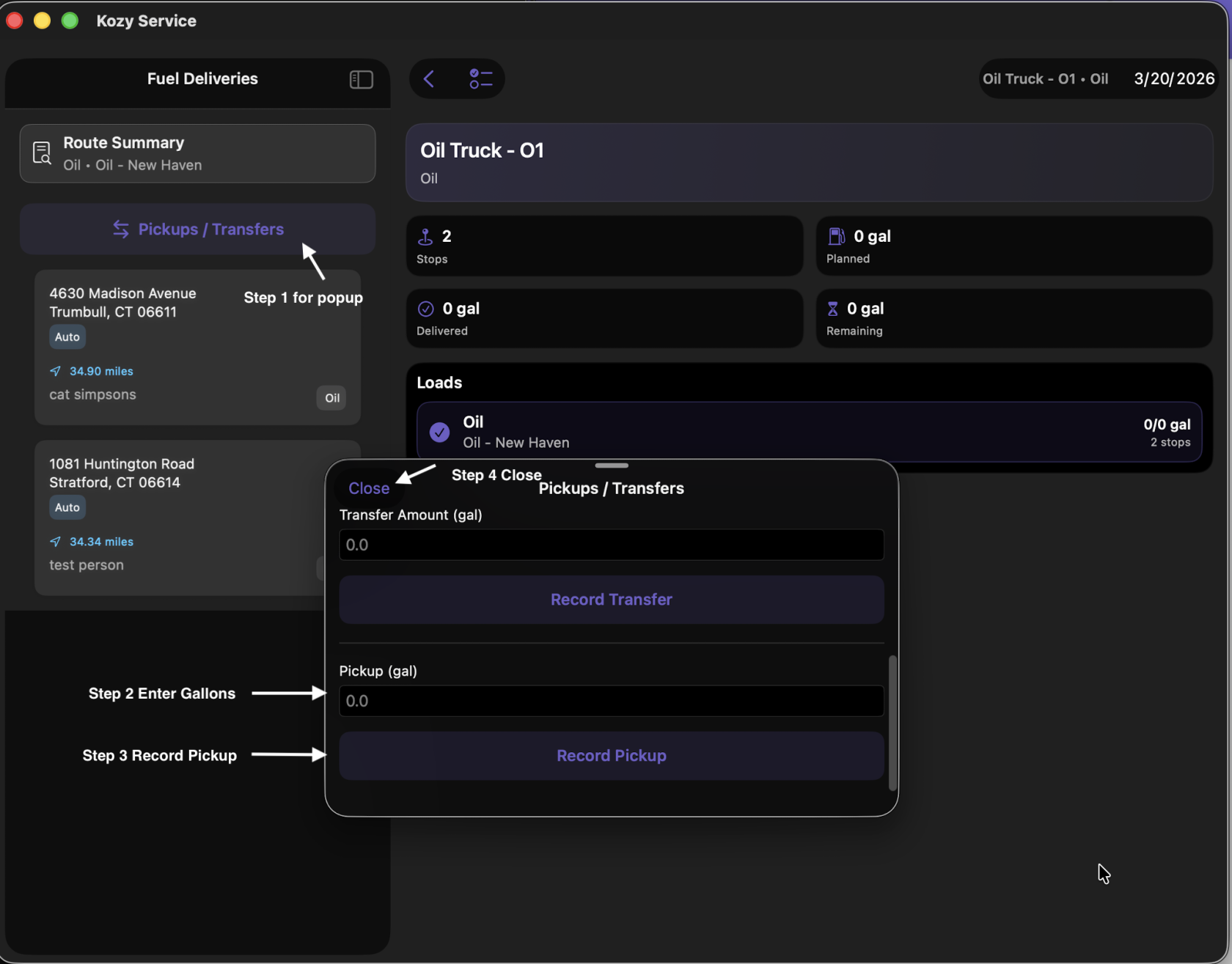Click the popup sheet drag handle

click(x=612, y=466)
